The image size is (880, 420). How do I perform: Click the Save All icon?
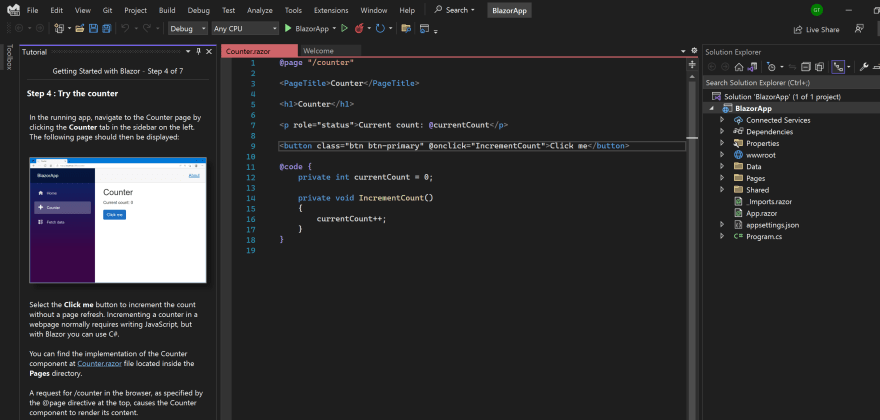pyautogui.click(x=106, y=28)
